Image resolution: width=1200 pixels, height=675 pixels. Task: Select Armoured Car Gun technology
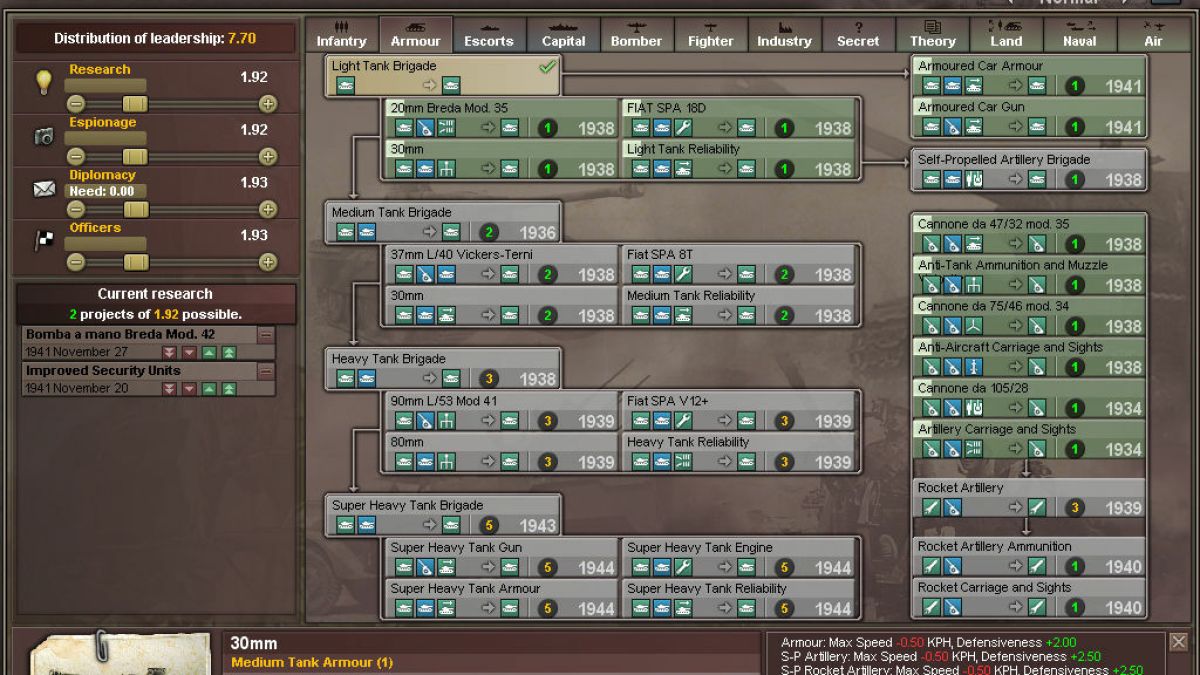coord(1029,117)
